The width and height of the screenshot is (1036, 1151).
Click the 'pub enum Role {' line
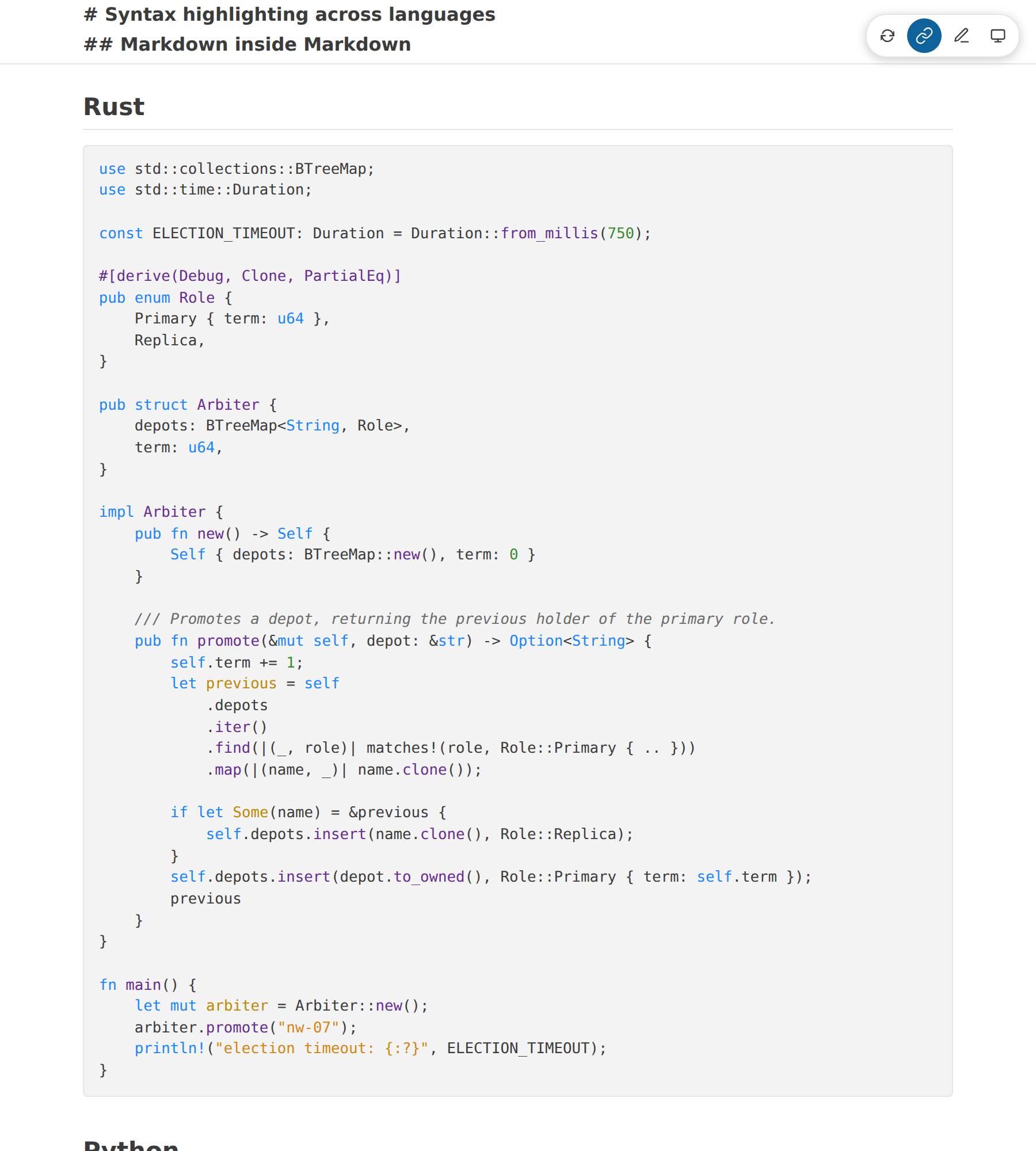tap(166, 298)
